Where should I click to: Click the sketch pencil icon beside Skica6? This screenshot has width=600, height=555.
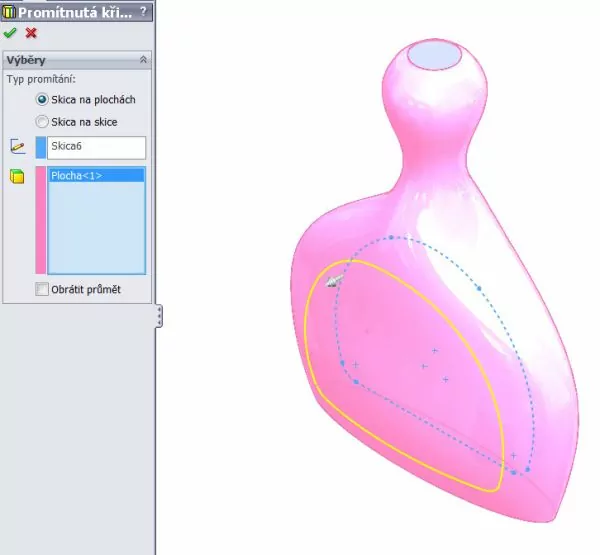pyautogui.click(x=17, y=146)
